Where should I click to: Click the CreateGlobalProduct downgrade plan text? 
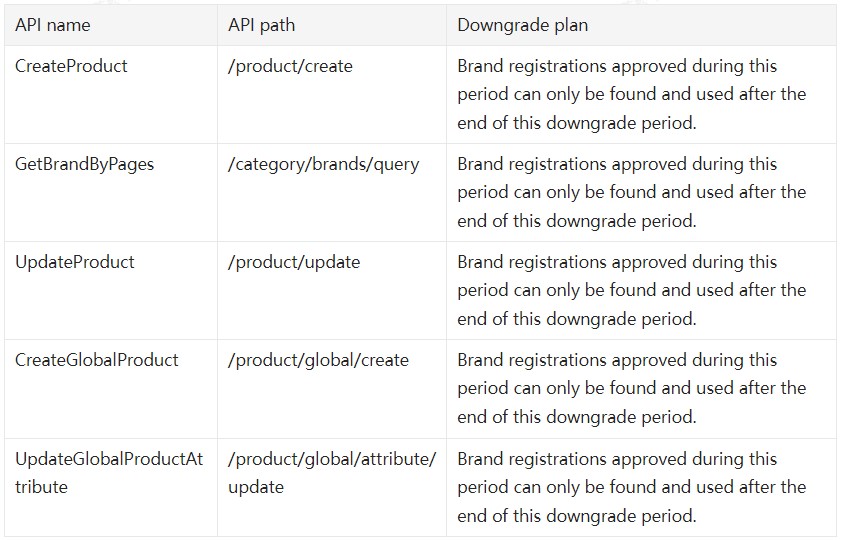click(x=631, y=388)
